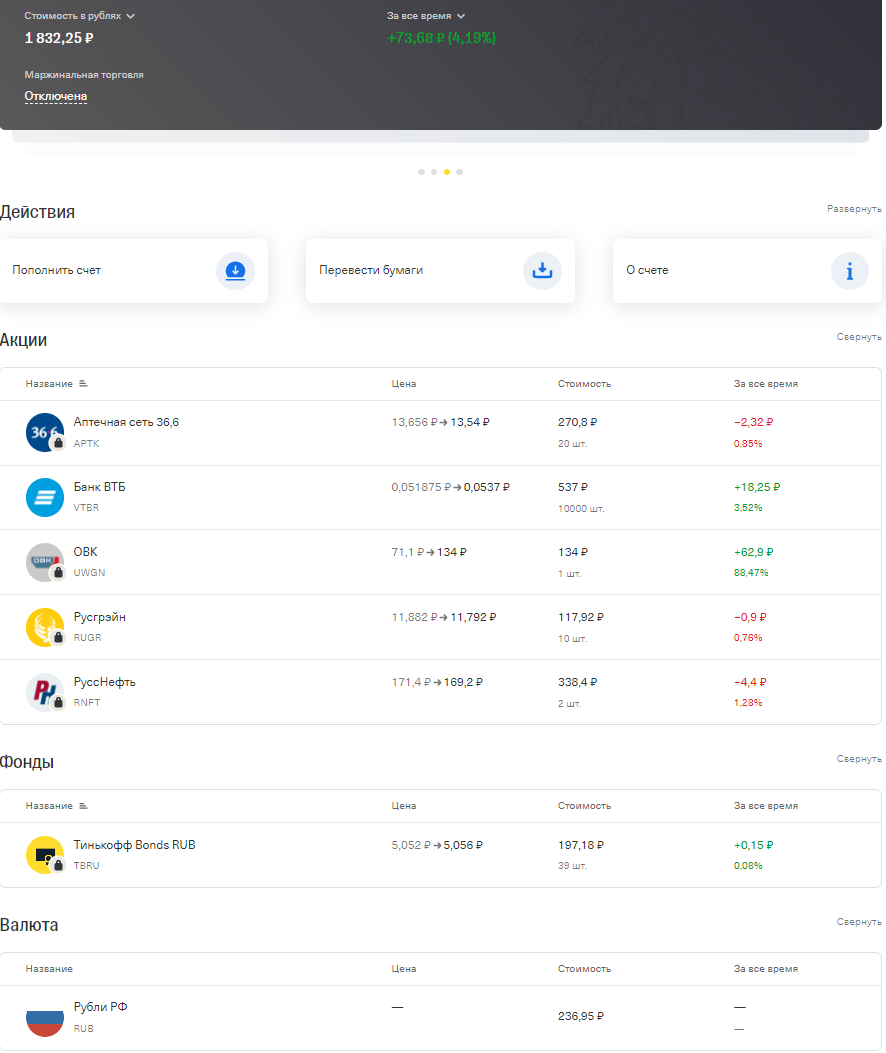Open the За все время period dropdown
Image resolution: width=886 pixels, height=1053 pixels.
(x=426, y=16)
